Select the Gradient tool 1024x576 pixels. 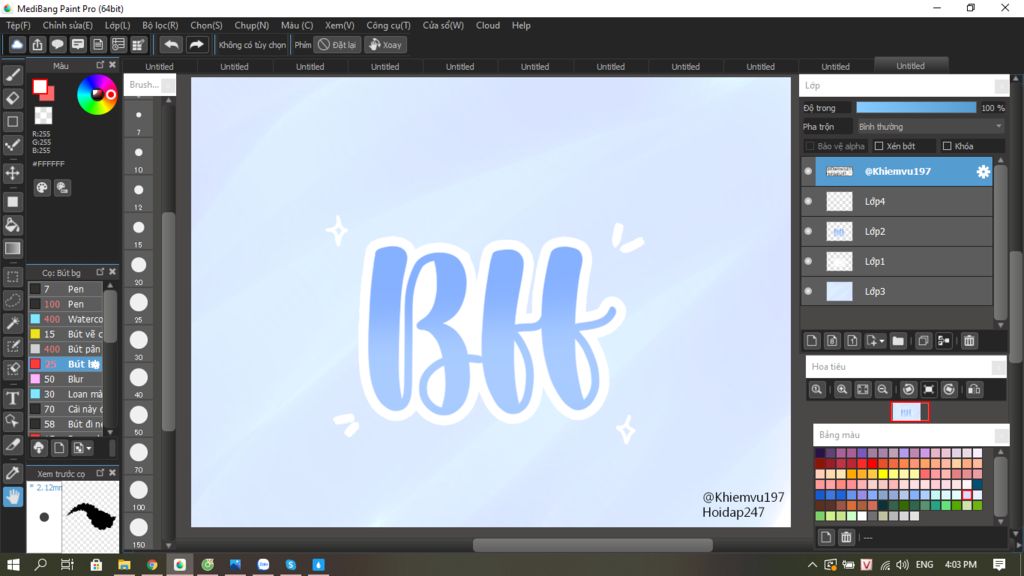point(12,248)
